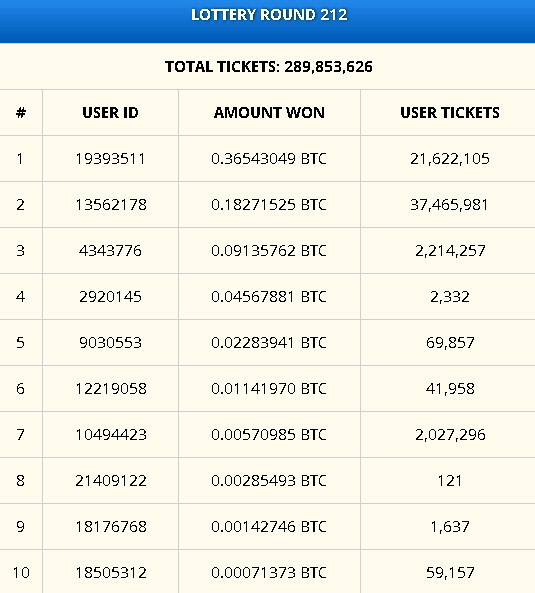The width and height of the screenshot is (535, 593).
Task: Click amount 0.36543049 BTC
Action: 269,159
